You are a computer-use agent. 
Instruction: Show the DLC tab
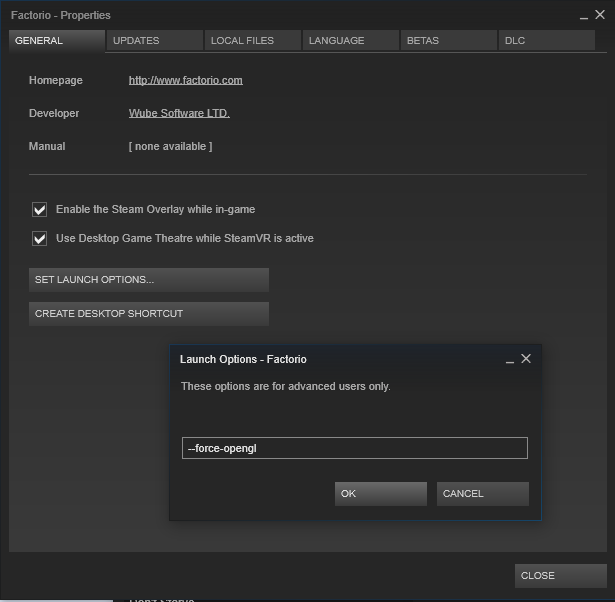coord(545,41)
